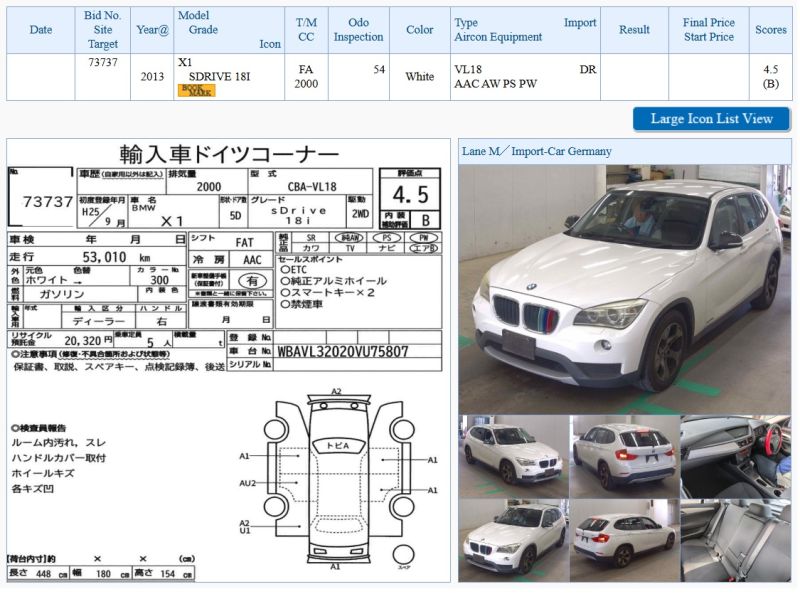Open the dashboard interior thumbnail with red steering cover

pos(736,456)
